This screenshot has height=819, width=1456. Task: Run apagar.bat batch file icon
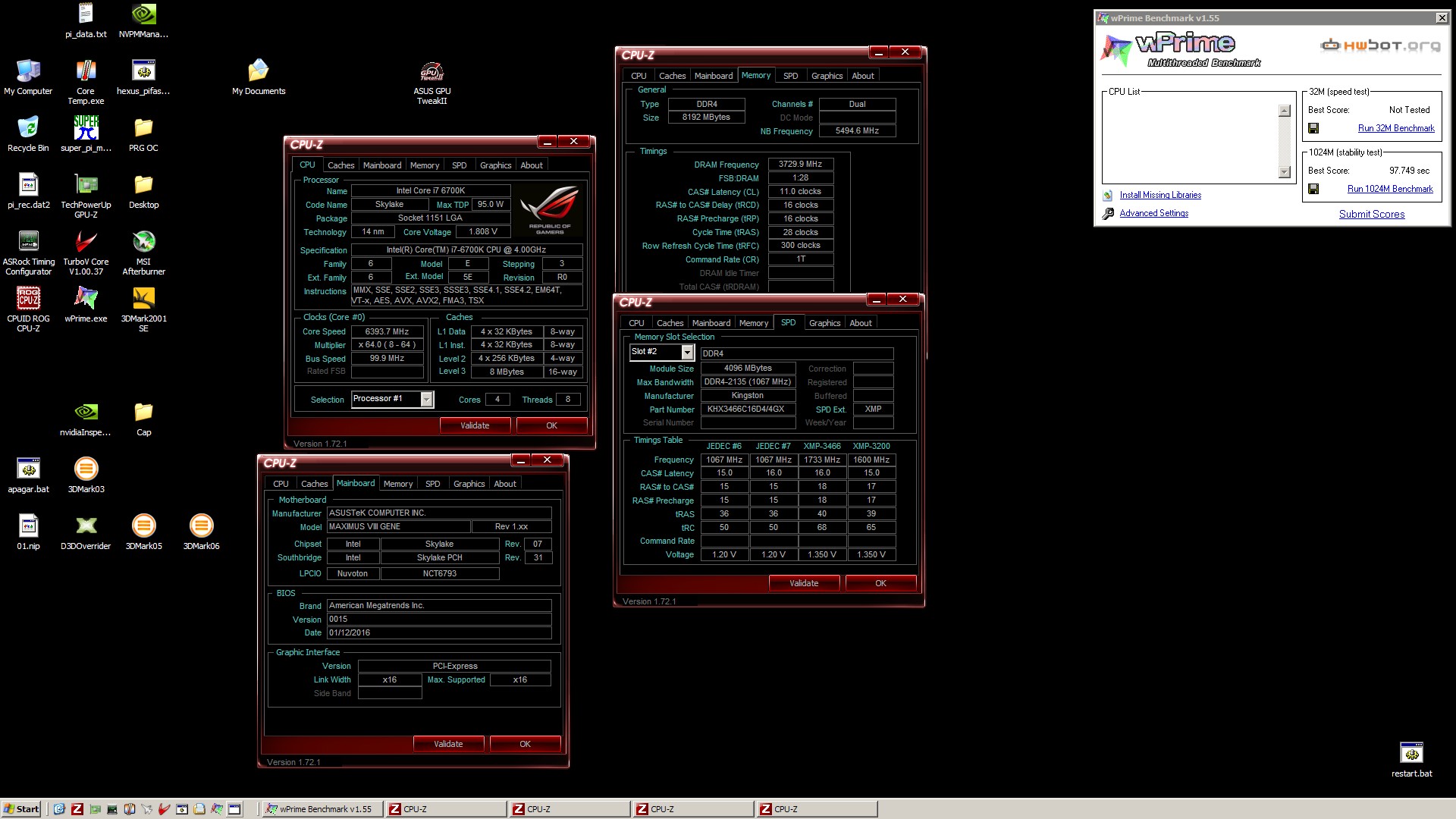coord(28,475)
